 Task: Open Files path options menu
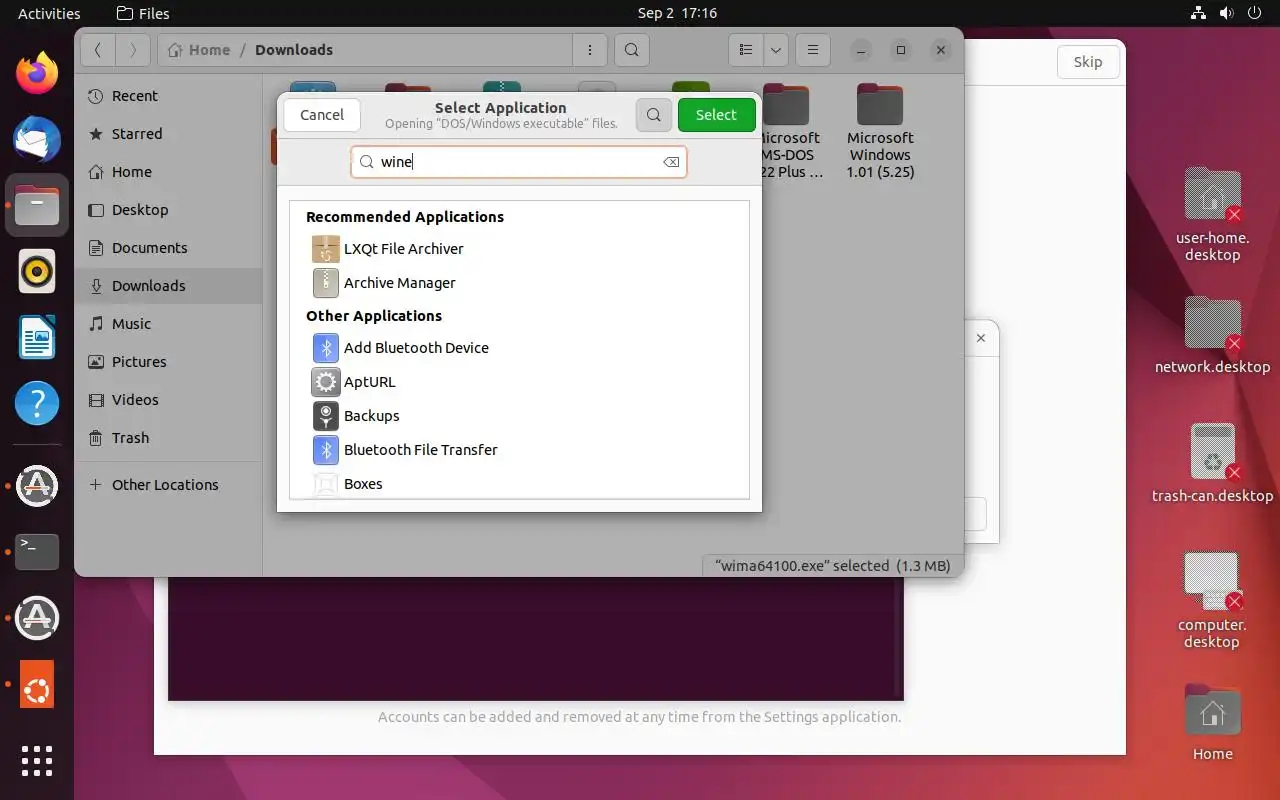pos(589,50)
